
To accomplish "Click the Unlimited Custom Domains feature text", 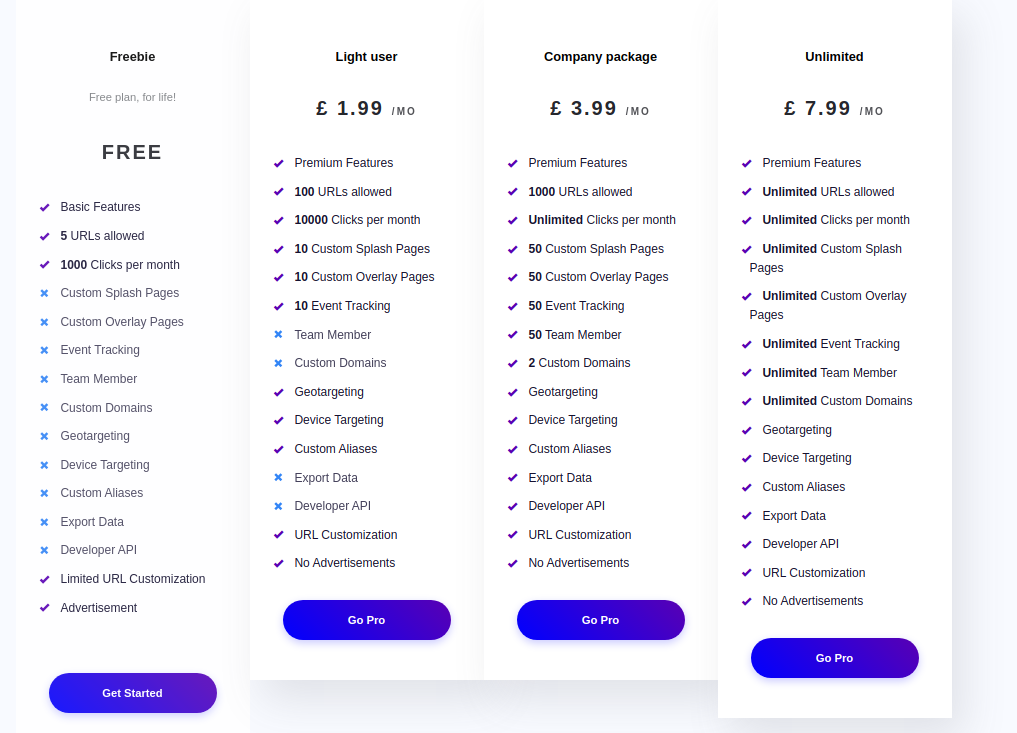I will click(837, 401).
